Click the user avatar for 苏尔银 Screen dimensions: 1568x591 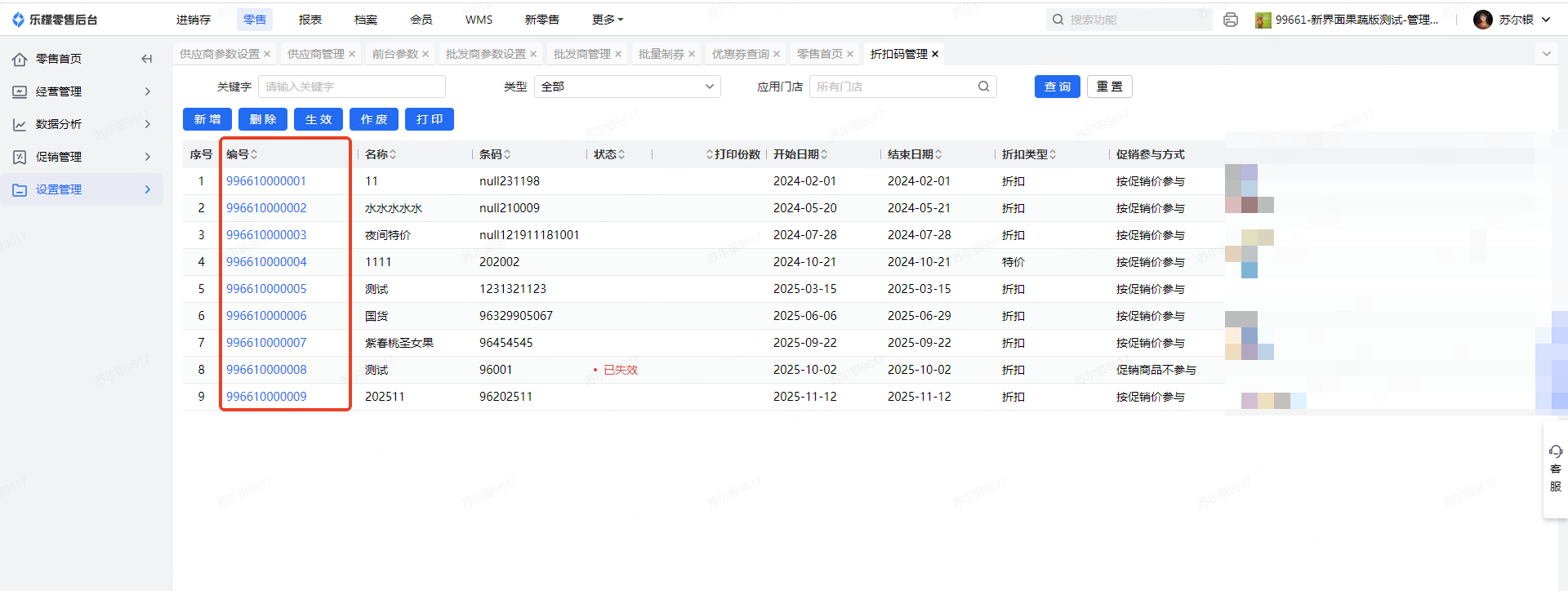(1483, 20)
